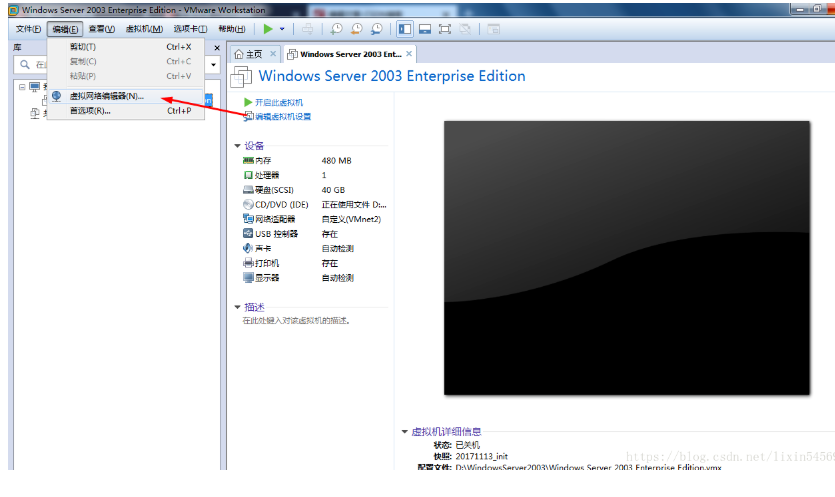Click the take snapshot toolbar icon
The width and height of the screenshot is (835, 497).
(336, 29)
